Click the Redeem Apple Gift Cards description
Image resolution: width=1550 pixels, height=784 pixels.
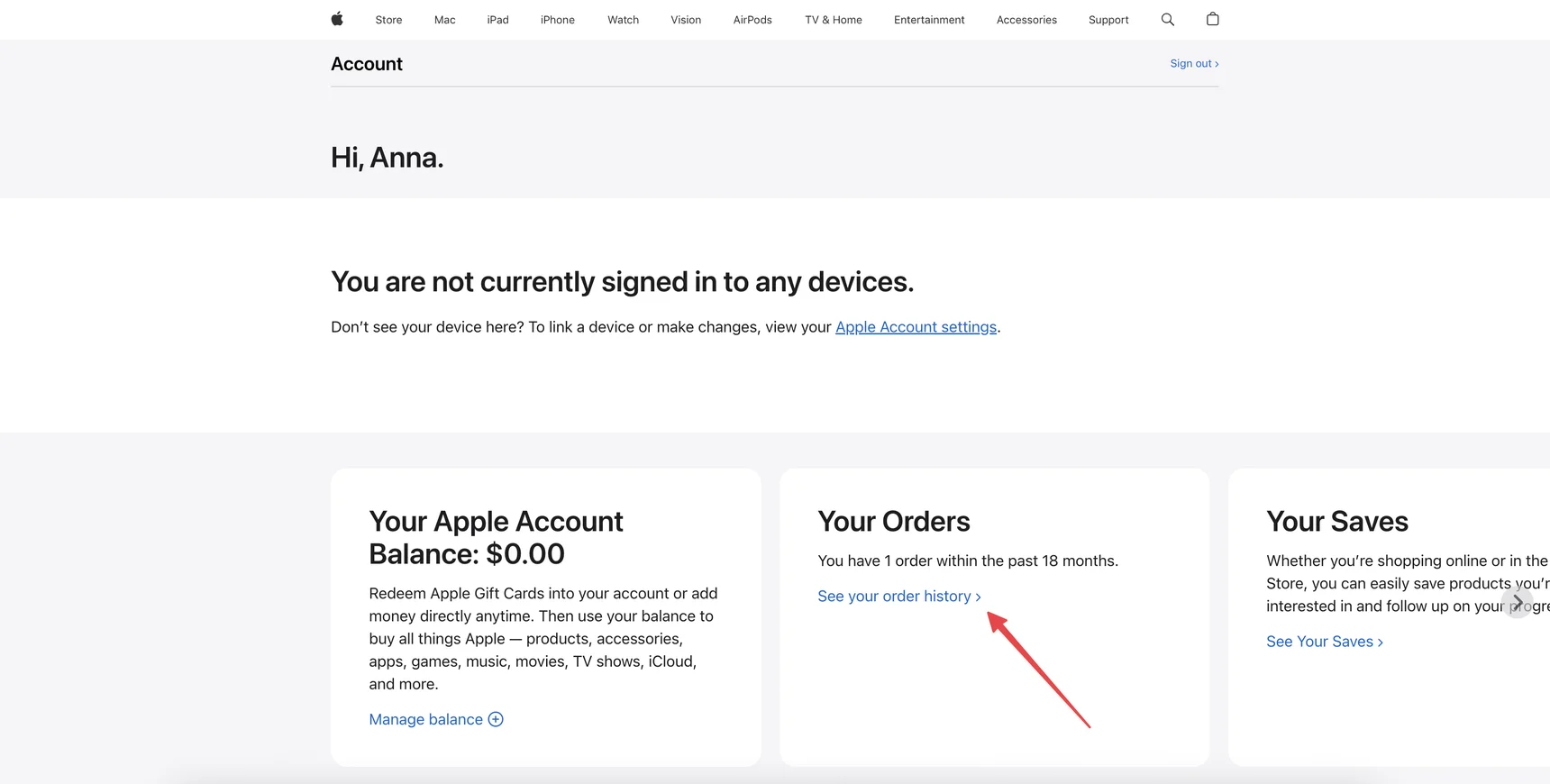point(543,638)
